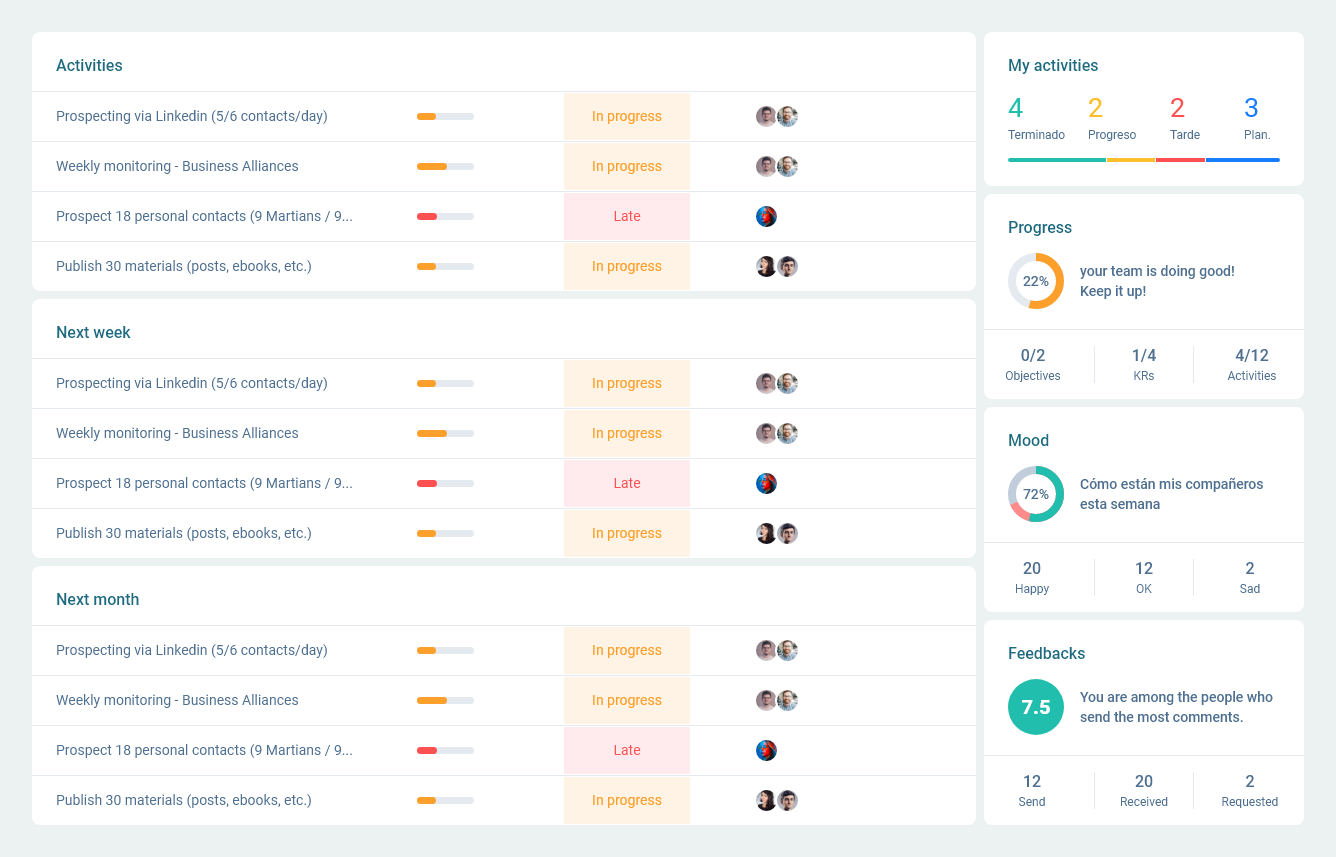Click second avatar on Next month's Weekly monitoring row
This screenshot has width=1336, height=857.
788,701
